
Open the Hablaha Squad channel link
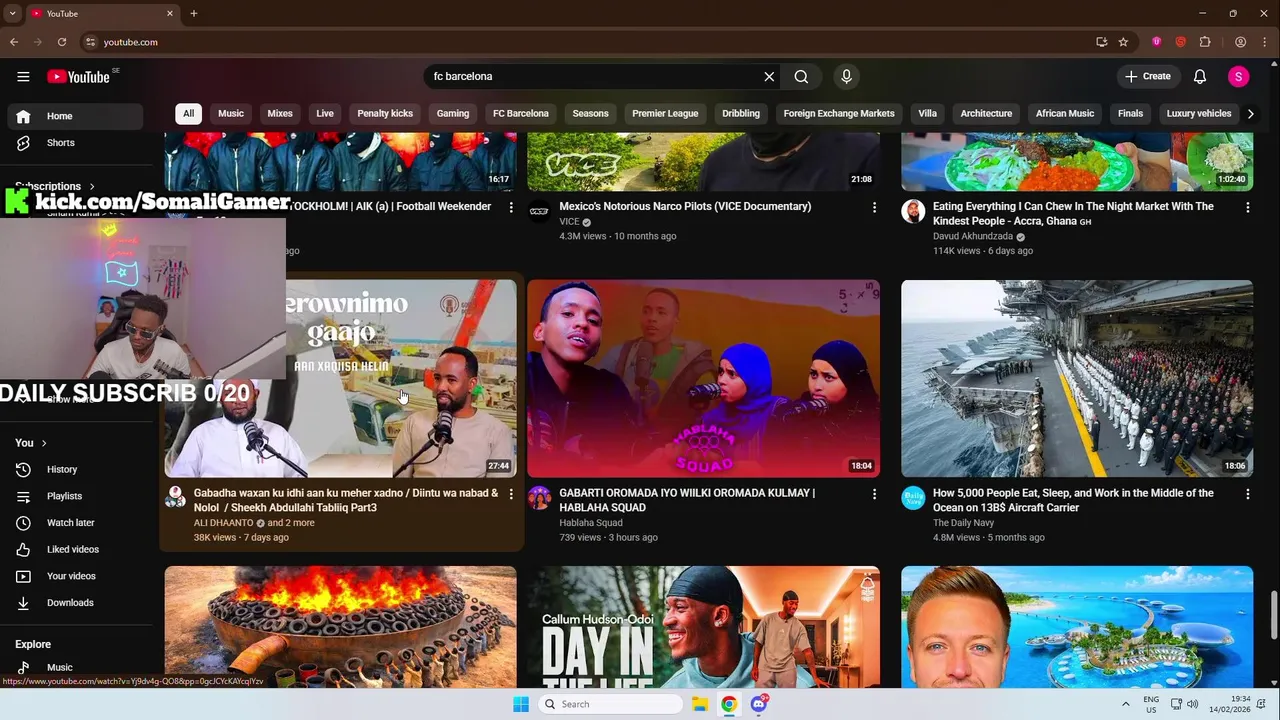(591, 523)
